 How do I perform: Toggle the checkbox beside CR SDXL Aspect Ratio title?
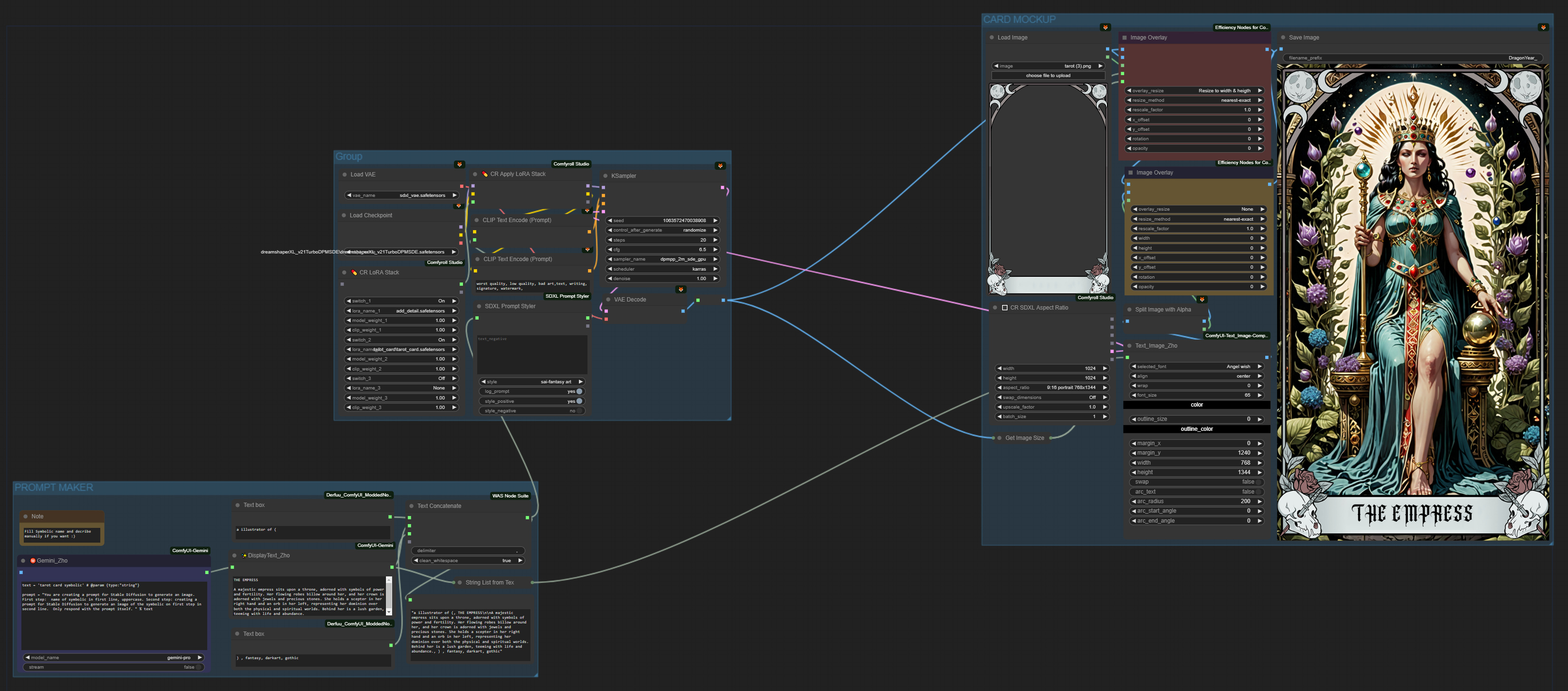1004,307
